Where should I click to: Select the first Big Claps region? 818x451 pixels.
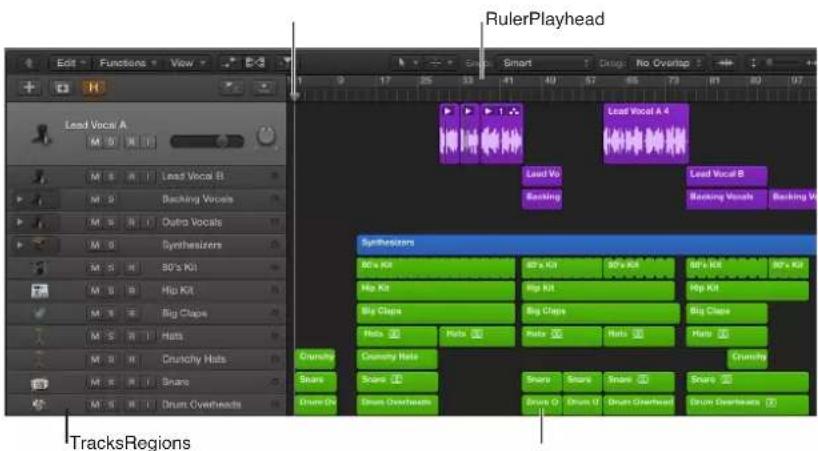(436, 313)
